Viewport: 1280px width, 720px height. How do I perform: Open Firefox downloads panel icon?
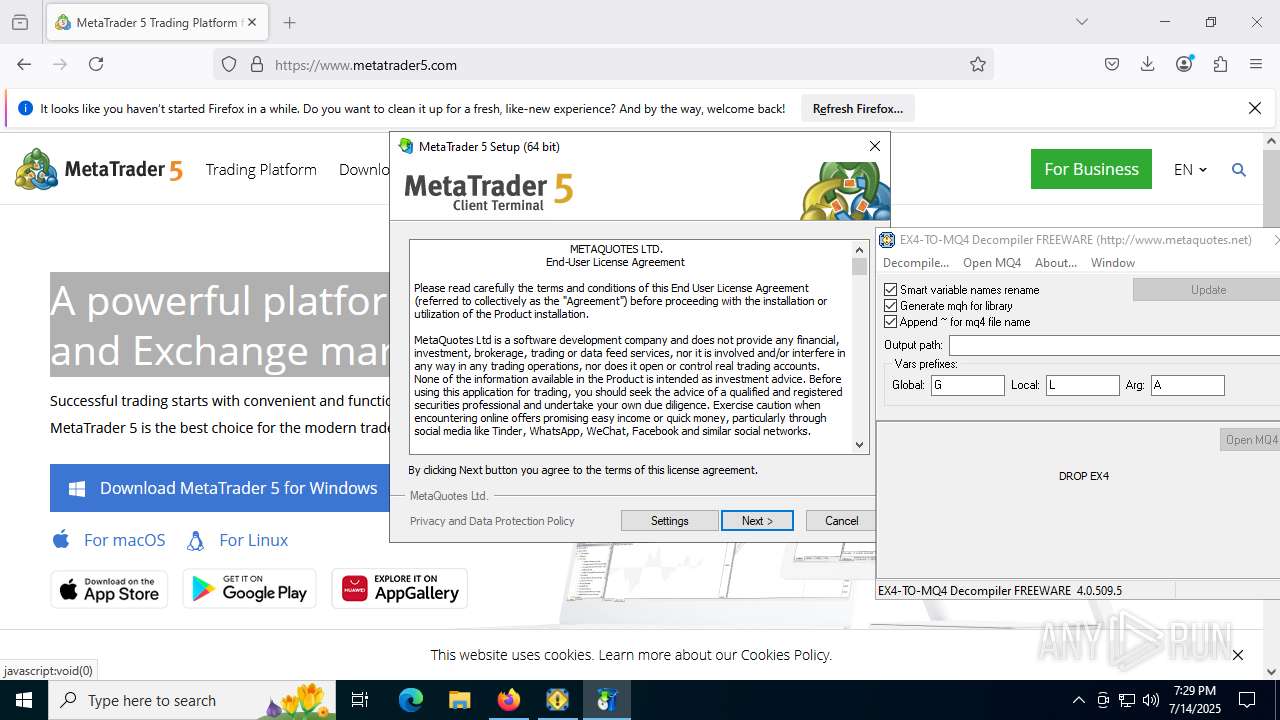1148,64
